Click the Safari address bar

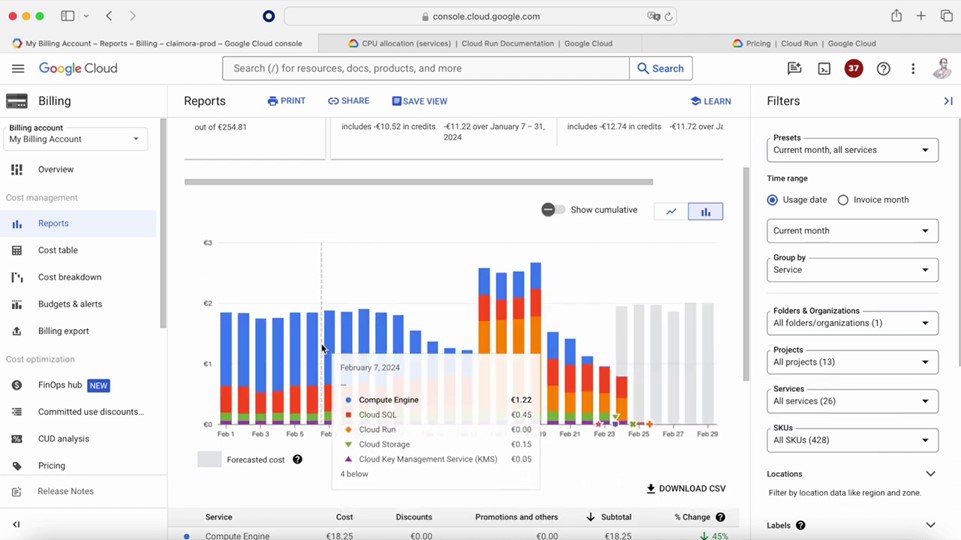(480, 17)
